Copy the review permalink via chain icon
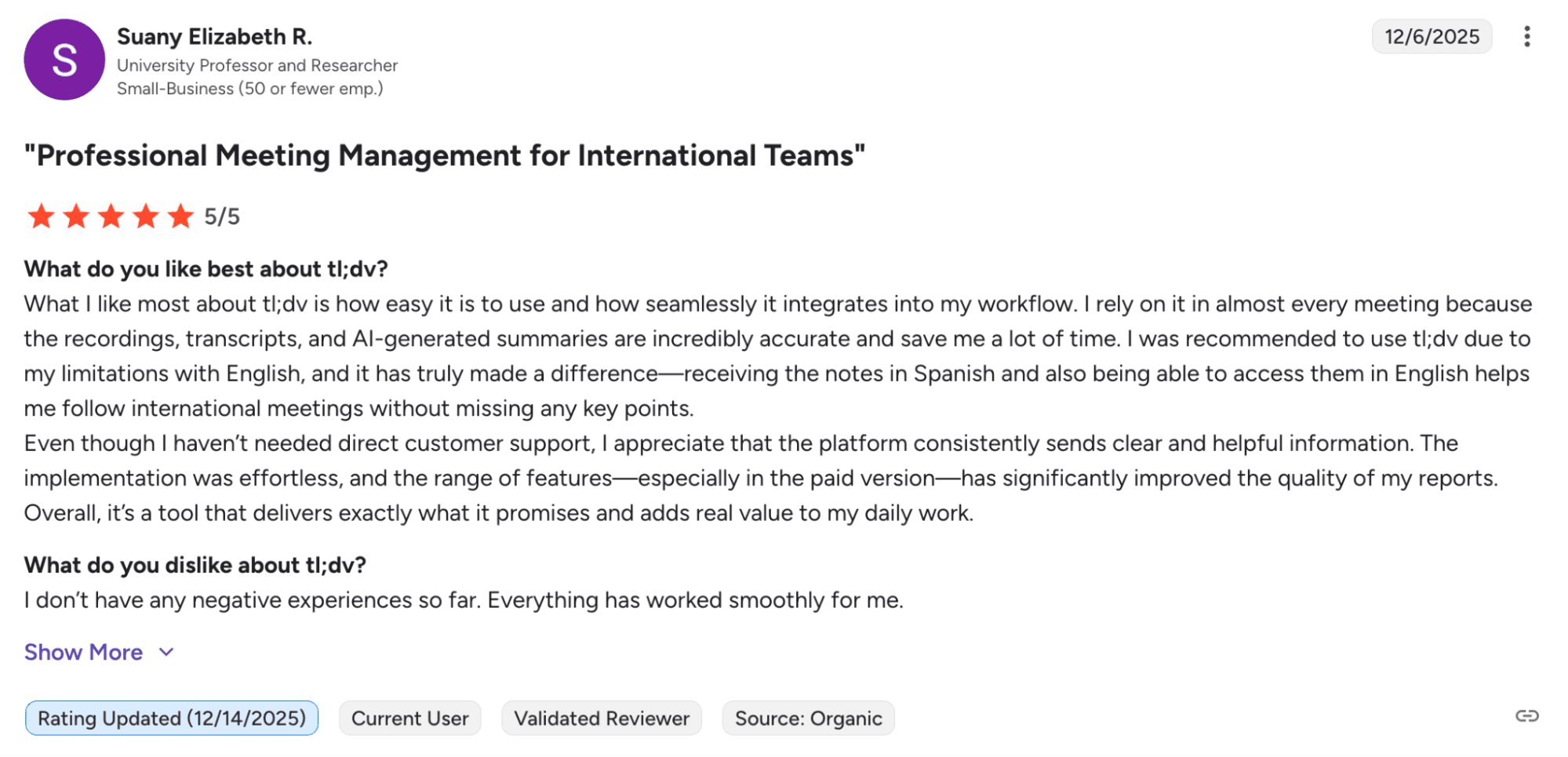This screenshot has width=1568, height=757. pos(1526,716)
